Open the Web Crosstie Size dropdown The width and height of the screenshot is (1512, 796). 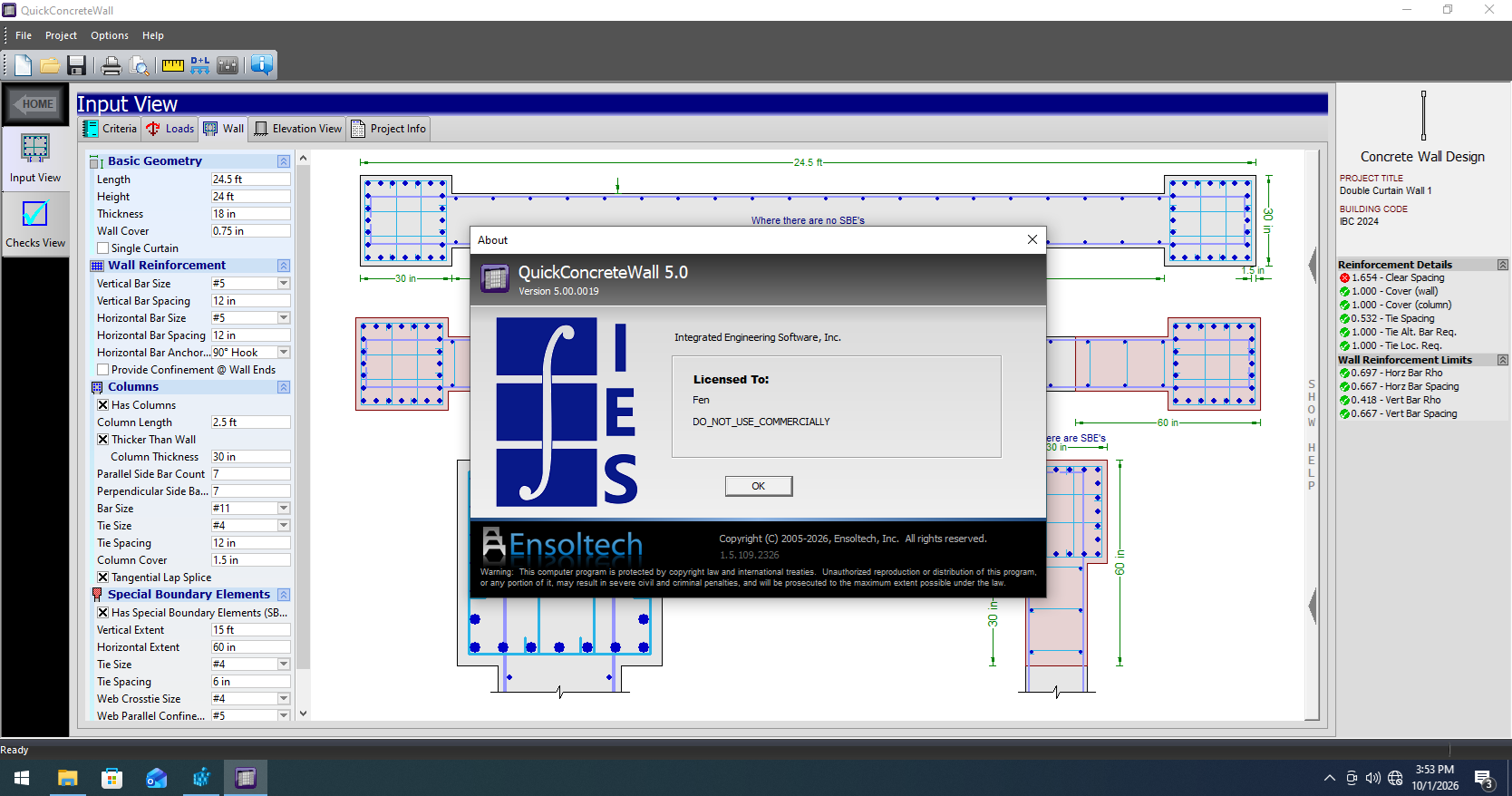click(x=284, y=699)
